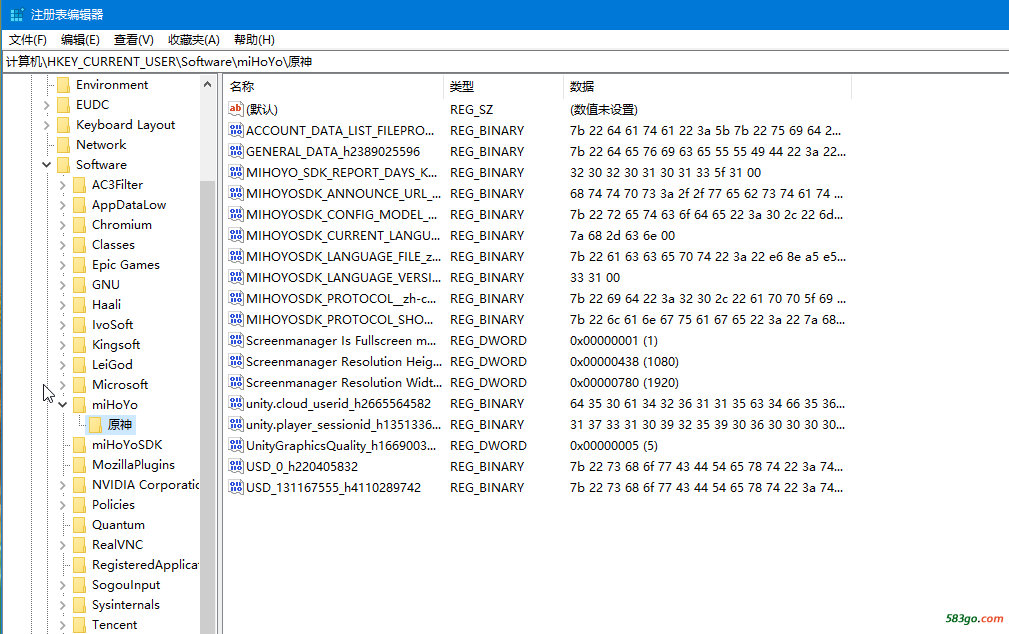Click the icon beside MIHOYO_SDK_REPORT_DAYS_K value
The width and height of the screenshot is (1009, 634).
236,172
